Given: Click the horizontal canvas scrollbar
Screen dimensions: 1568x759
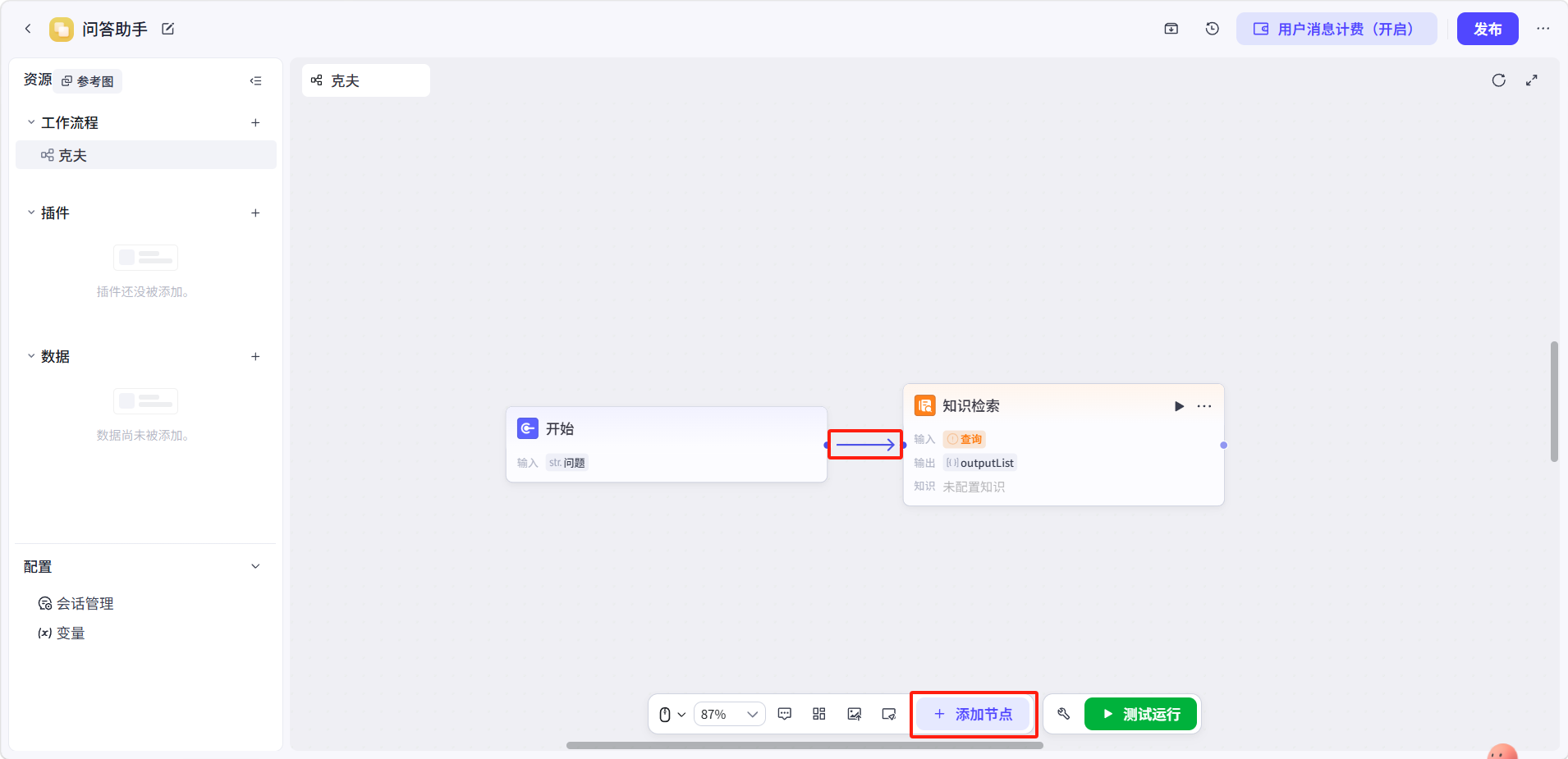Looking at the screenshot, I should [x=805, y=745].
